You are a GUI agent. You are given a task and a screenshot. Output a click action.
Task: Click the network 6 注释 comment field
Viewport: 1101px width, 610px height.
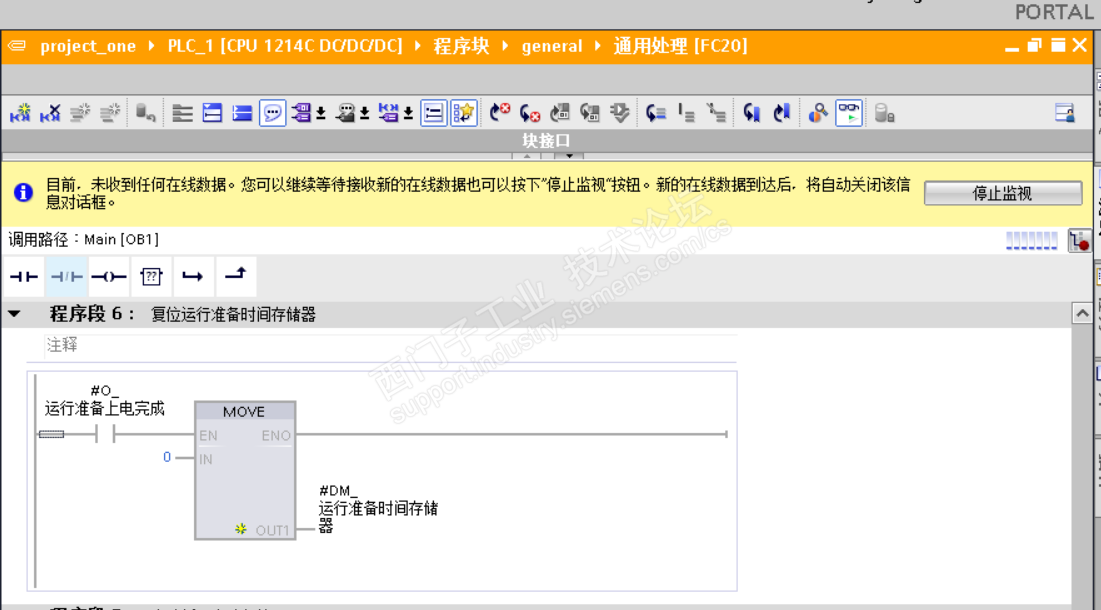coord(390,345)
